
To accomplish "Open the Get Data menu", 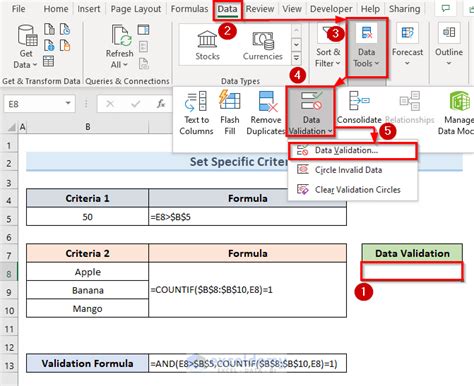I will [25, 46].
